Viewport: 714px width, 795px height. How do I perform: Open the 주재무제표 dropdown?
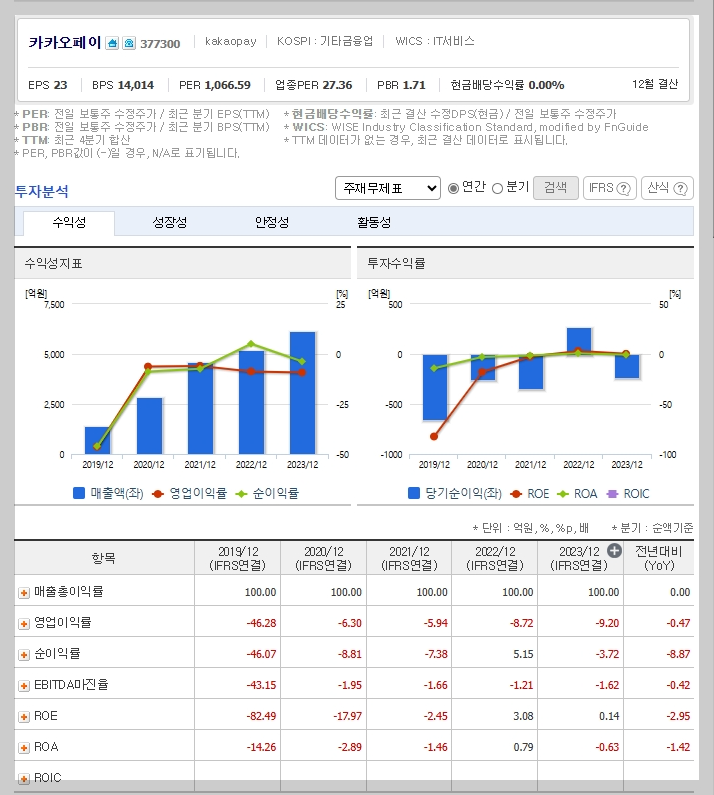(x=387, y=188)
